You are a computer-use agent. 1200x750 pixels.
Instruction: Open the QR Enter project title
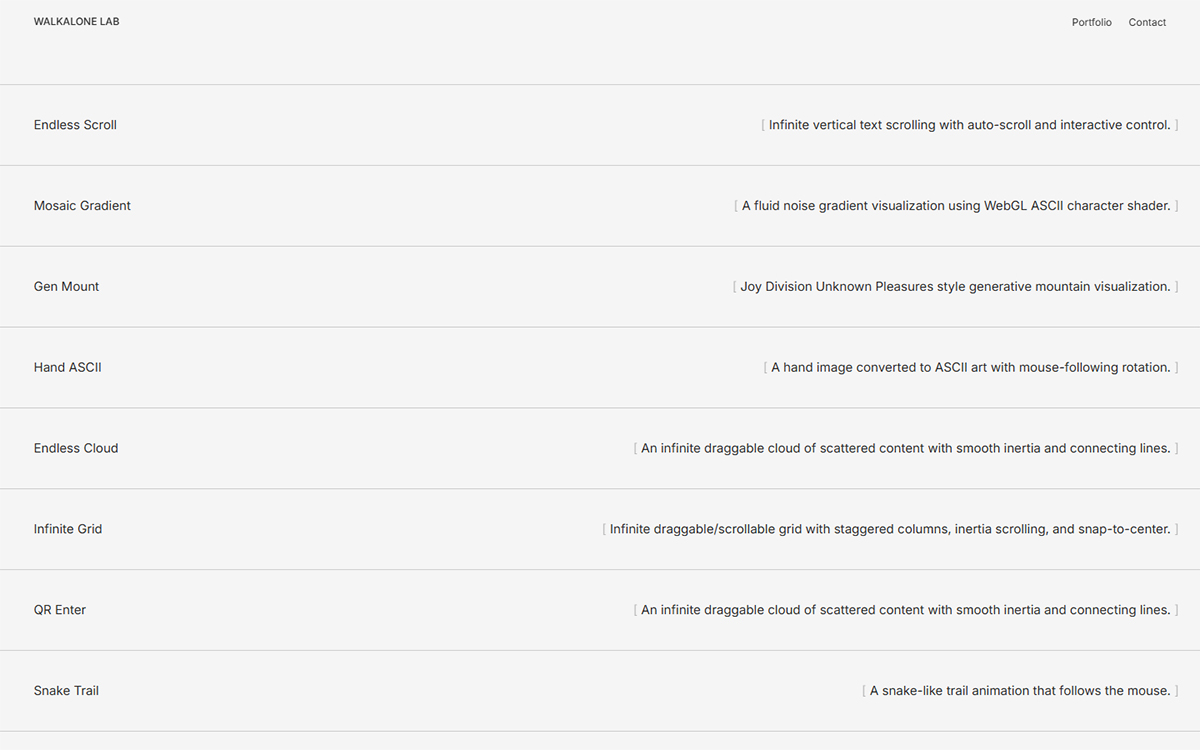tap(60, 610)
